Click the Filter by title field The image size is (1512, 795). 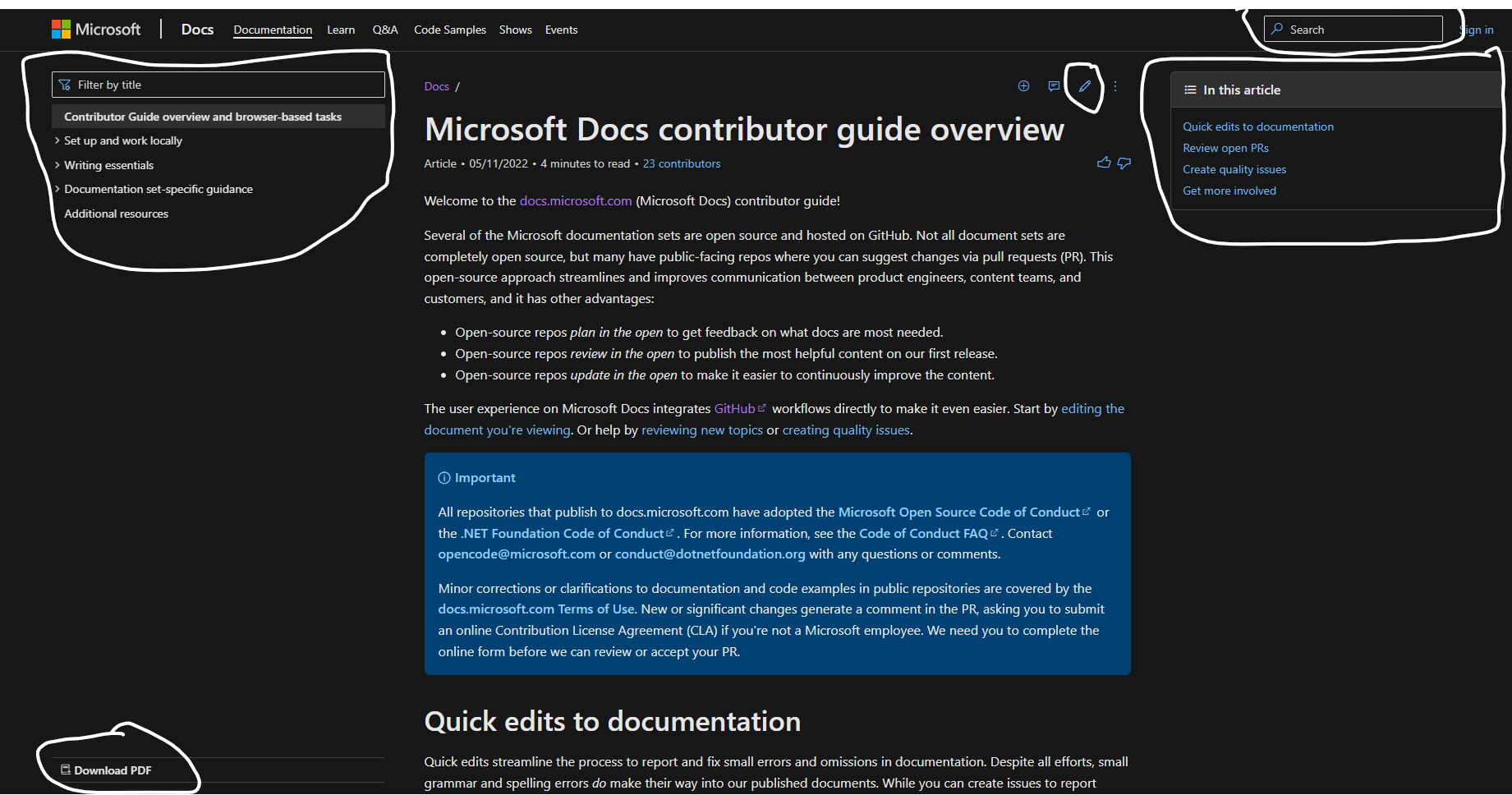(218, 85)
